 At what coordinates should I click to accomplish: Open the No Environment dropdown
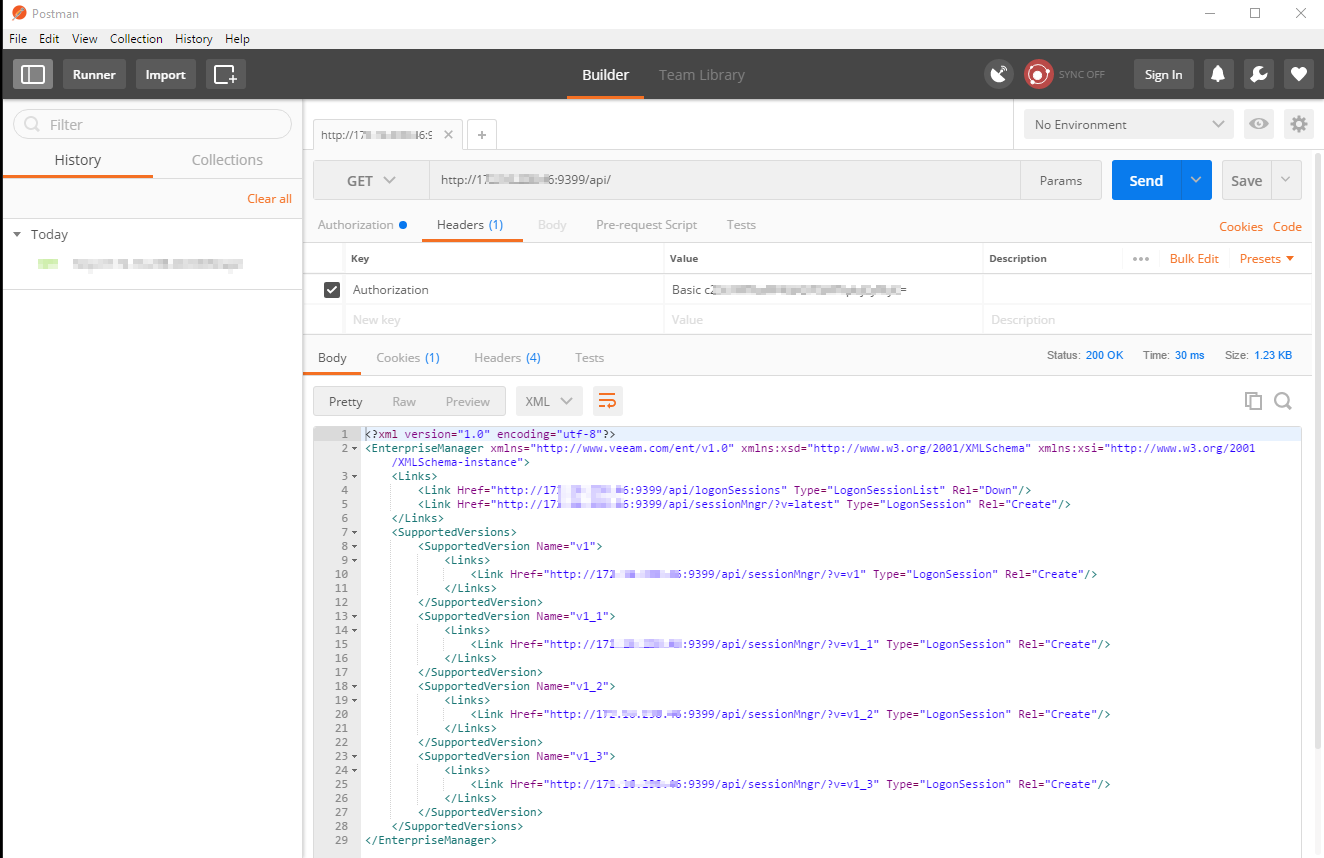click(x=1129, y=124)
